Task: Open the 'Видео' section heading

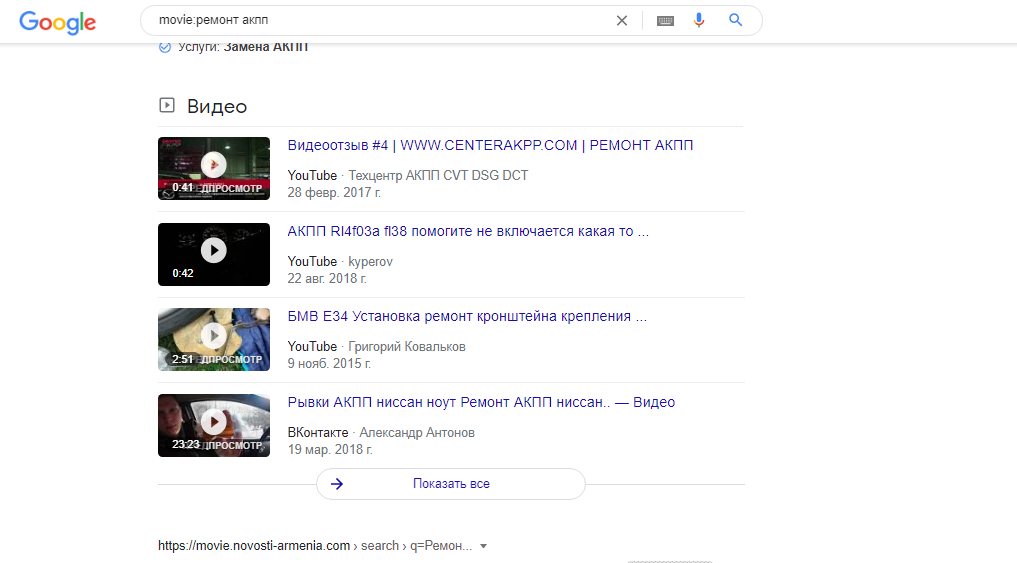Action: click(217, 106)
